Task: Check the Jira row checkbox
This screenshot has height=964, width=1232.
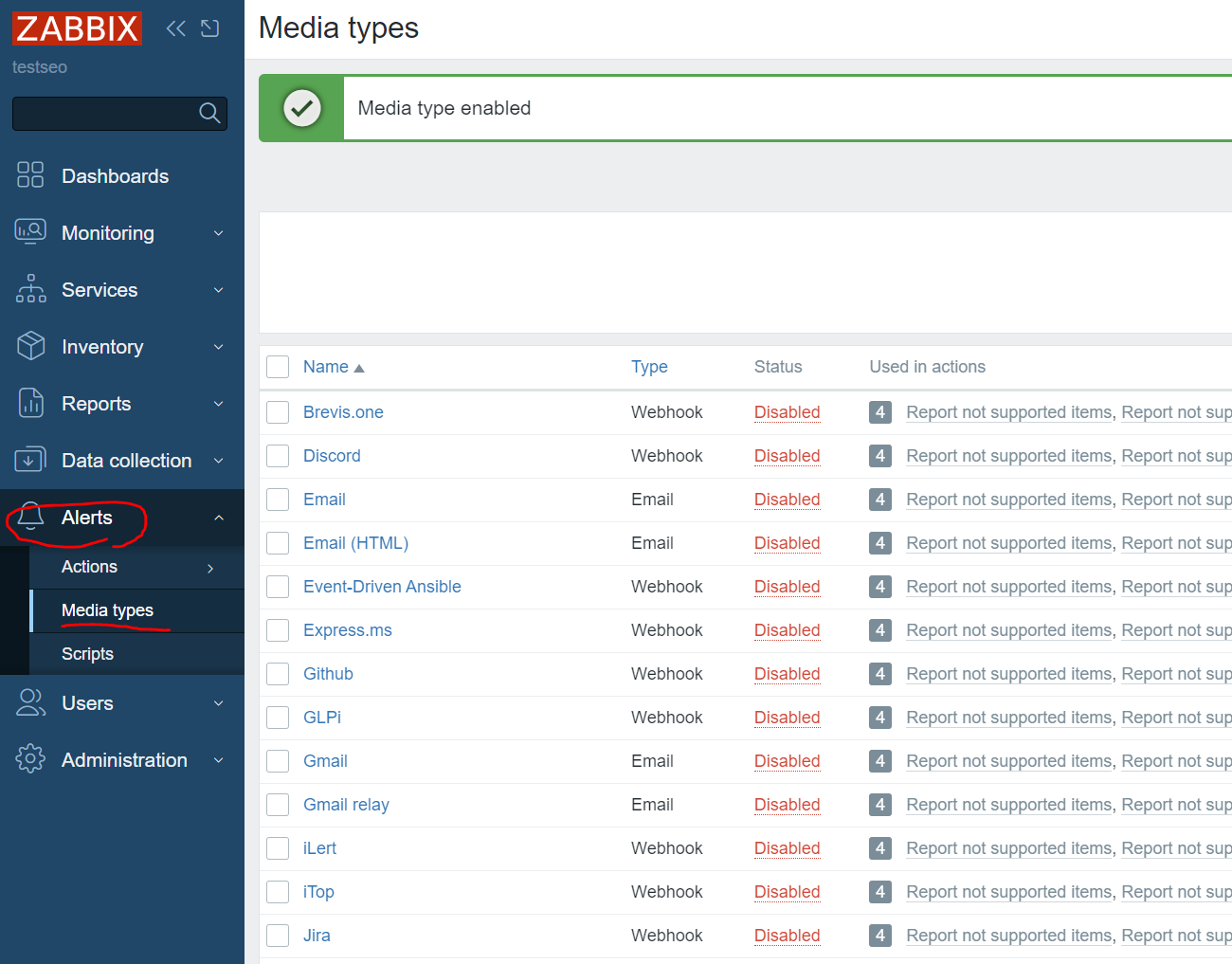Action: point(278,936)
